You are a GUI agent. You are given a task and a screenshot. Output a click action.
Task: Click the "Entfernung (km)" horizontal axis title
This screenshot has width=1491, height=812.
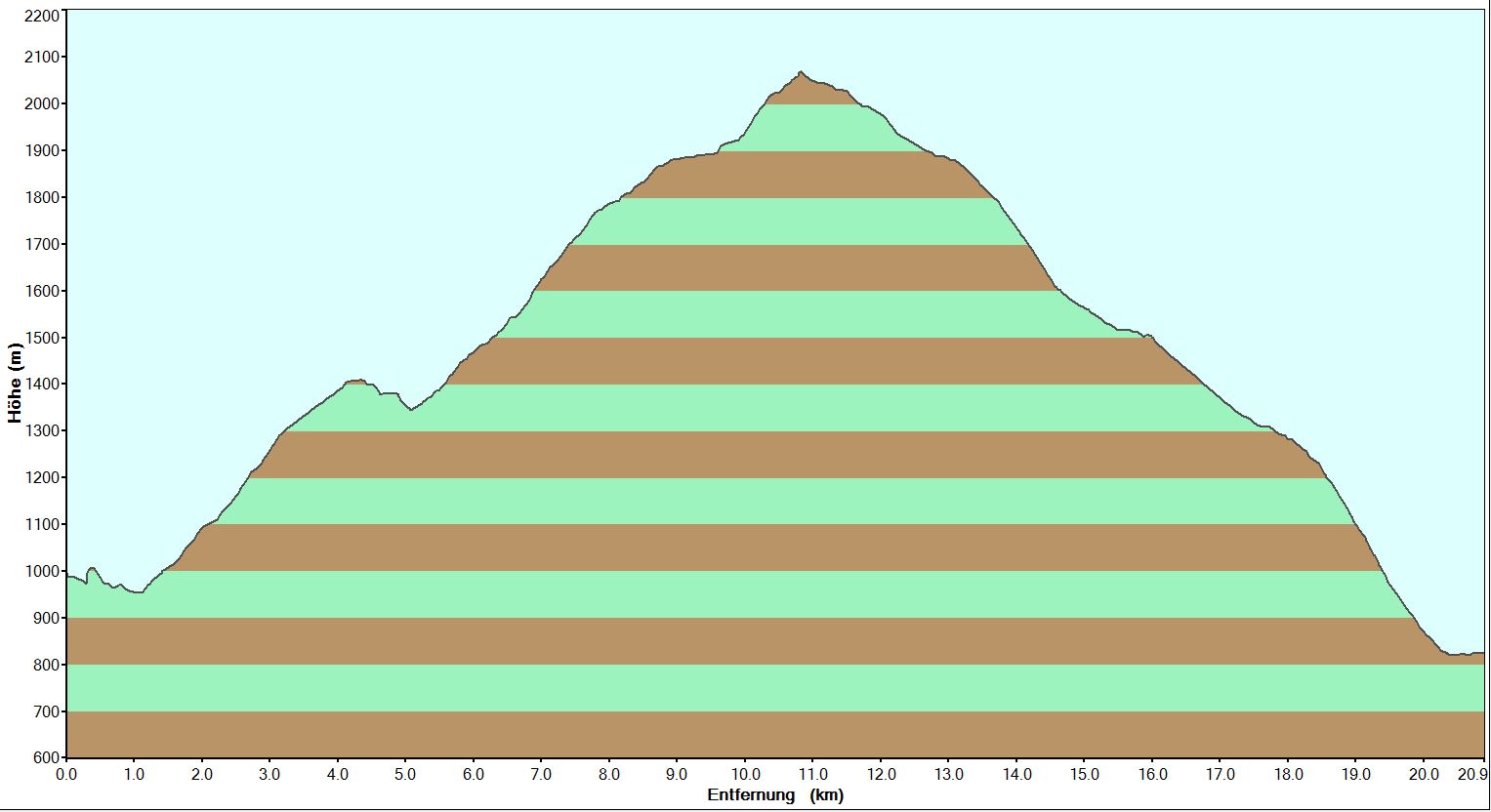pos(774,794)
